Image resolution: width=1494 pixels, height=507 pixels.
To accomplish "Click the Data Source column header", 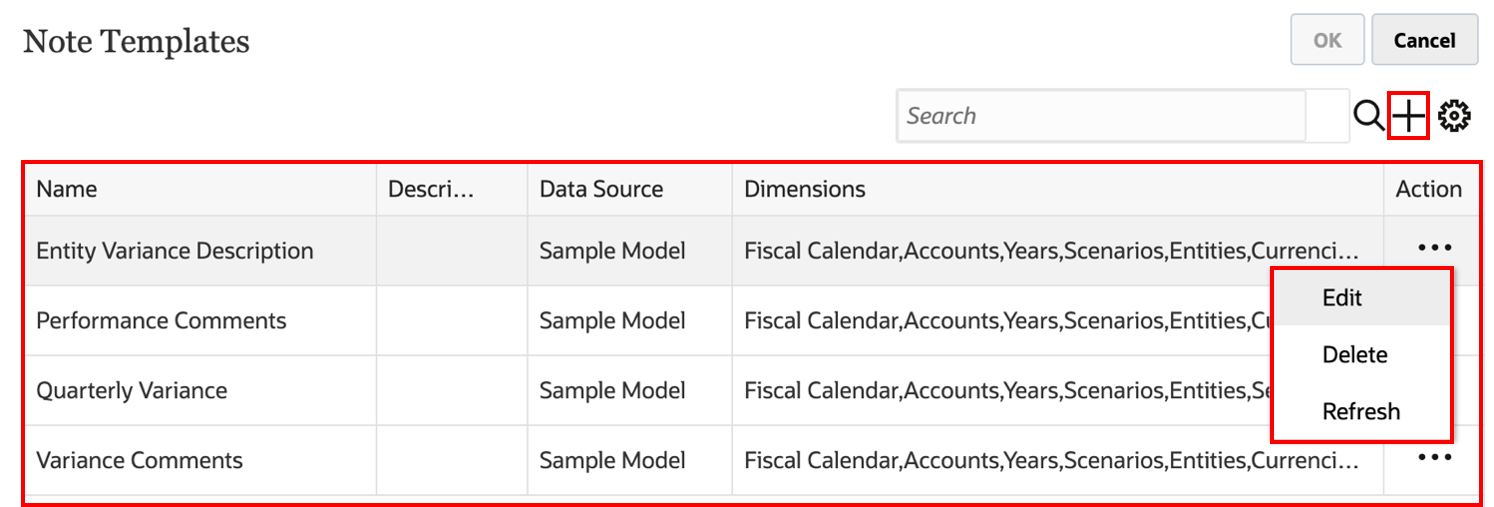I will tap(601, 189).
